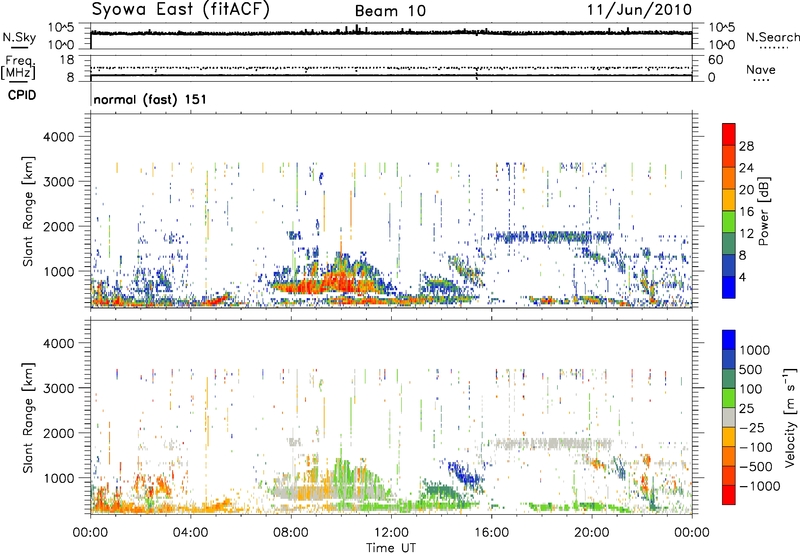Click the "16" Power scale label
The width and height of the screenshot is (800, 554).
pyautogui.click(x=746, y=212)
